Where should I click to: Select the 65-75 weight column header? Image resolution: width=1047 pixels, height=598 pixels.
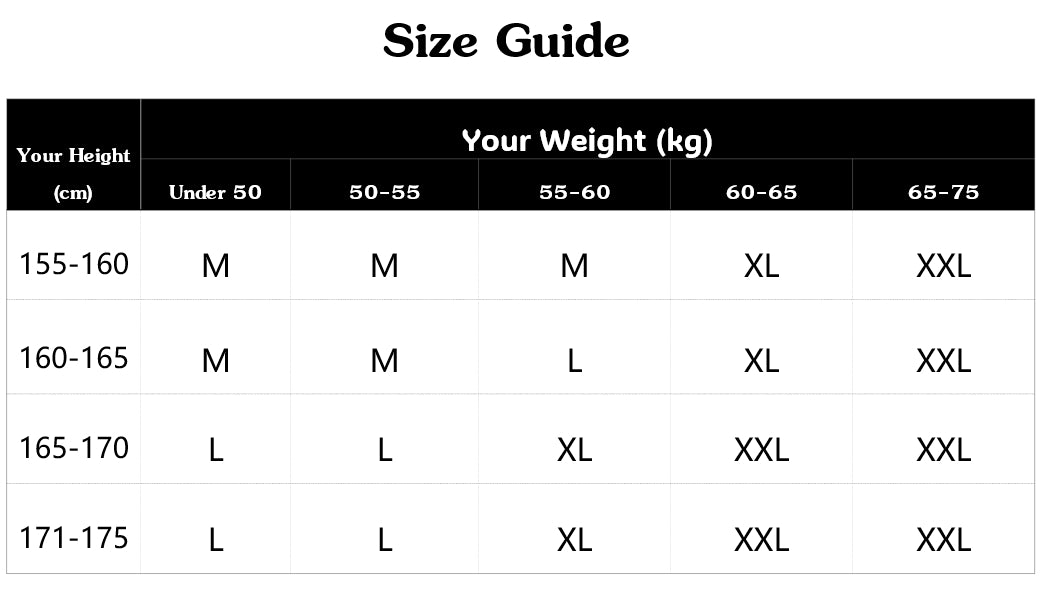pos(943,192)
